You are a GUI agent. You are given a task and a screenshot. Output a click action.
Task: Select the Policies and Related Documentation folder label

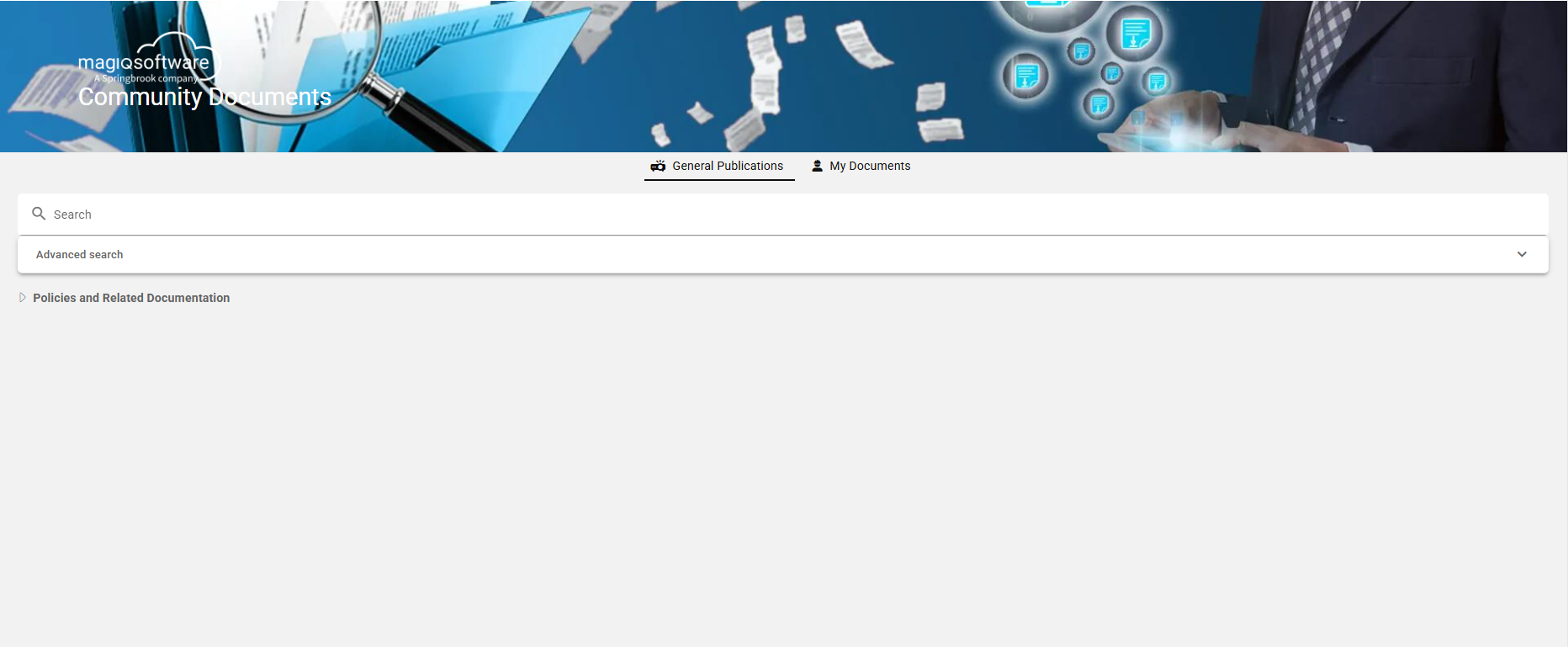point(131,298)
